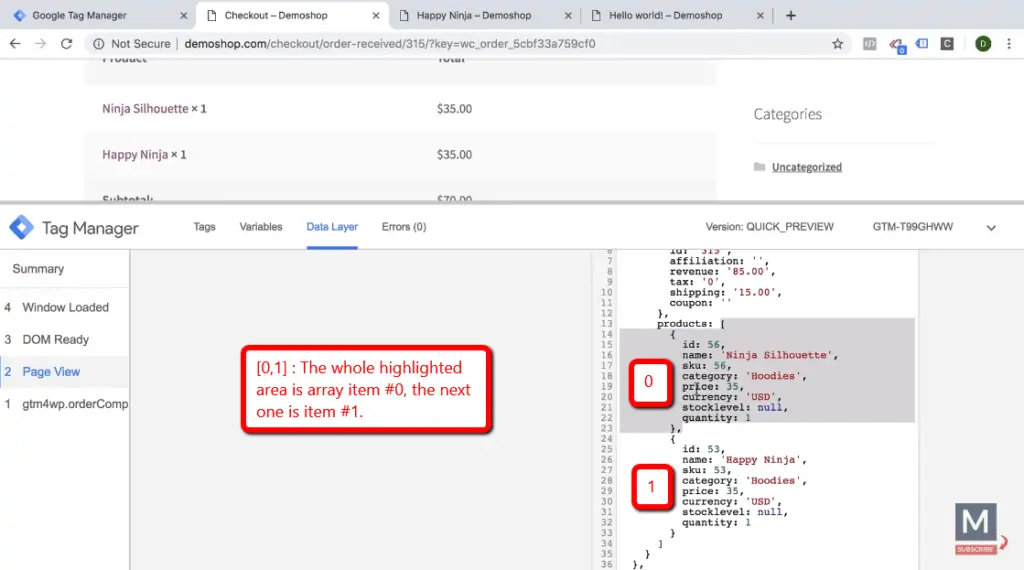
Task: Click the Not Secure site info icon
Action: point(97,44)
